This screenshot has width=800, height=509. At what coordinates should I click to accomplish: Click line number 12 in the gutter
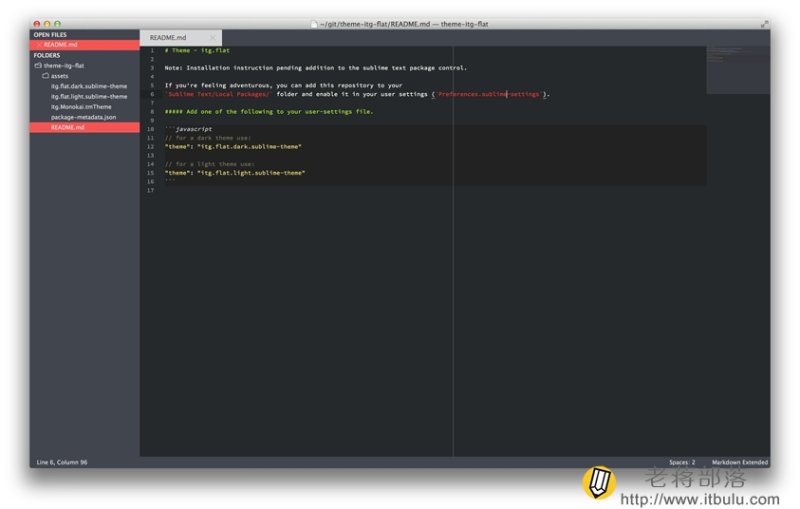[x=151, y=147]
